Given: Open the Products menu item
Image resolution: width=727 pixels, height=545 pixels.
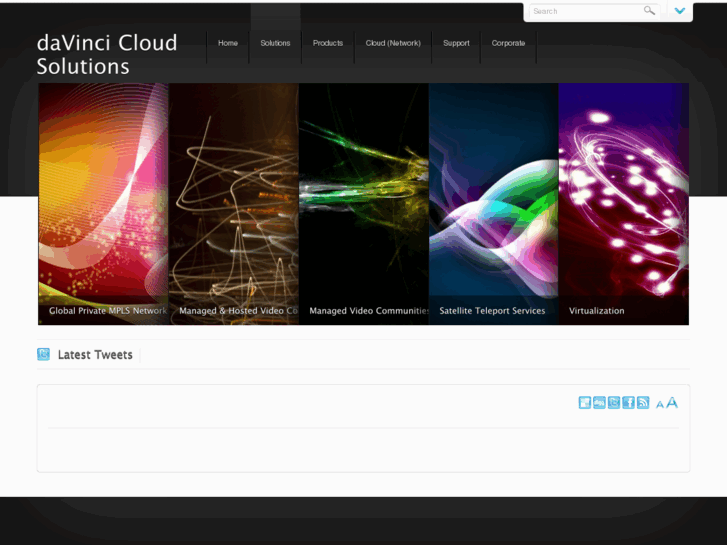Looking at the screenshot, I should point(328,43).
